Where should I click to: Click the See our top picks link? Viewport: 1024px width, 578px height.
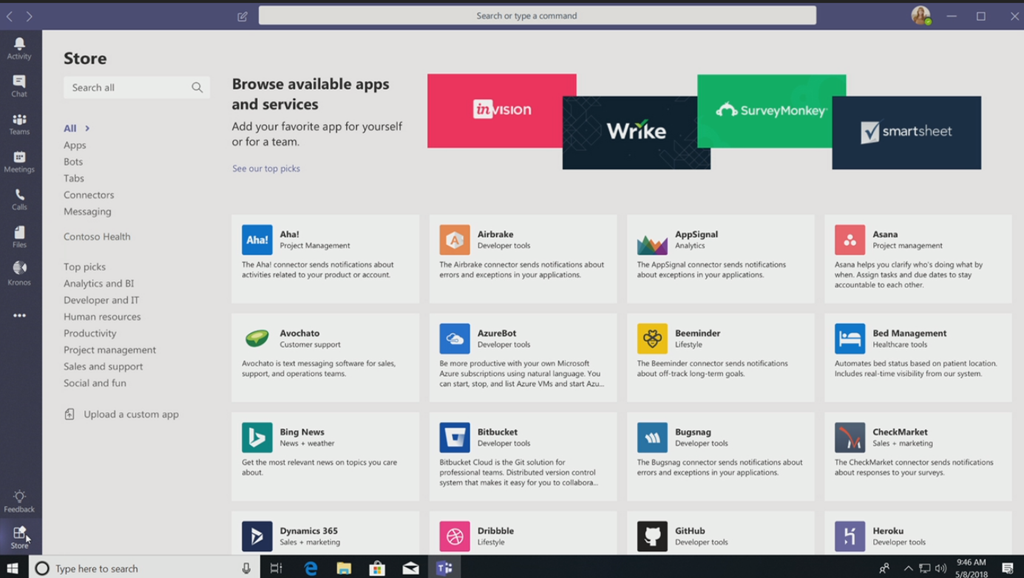coord(266,169)
